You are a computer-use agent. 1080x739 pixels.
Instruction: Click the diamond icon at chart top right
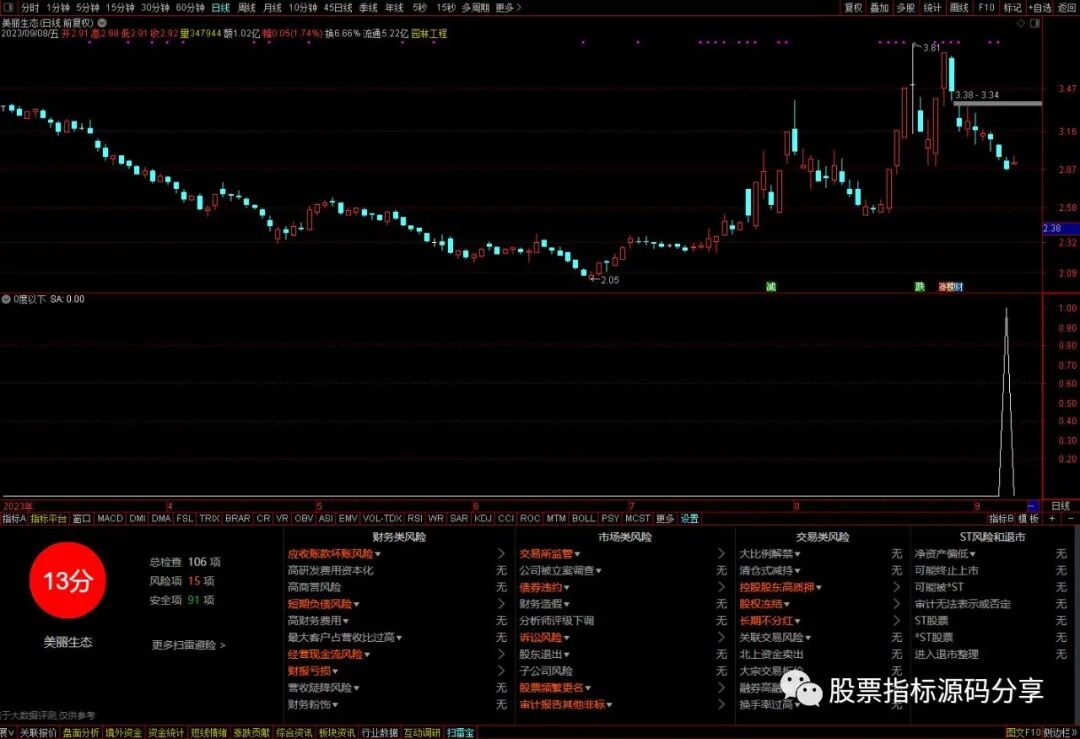[1021, 23]
